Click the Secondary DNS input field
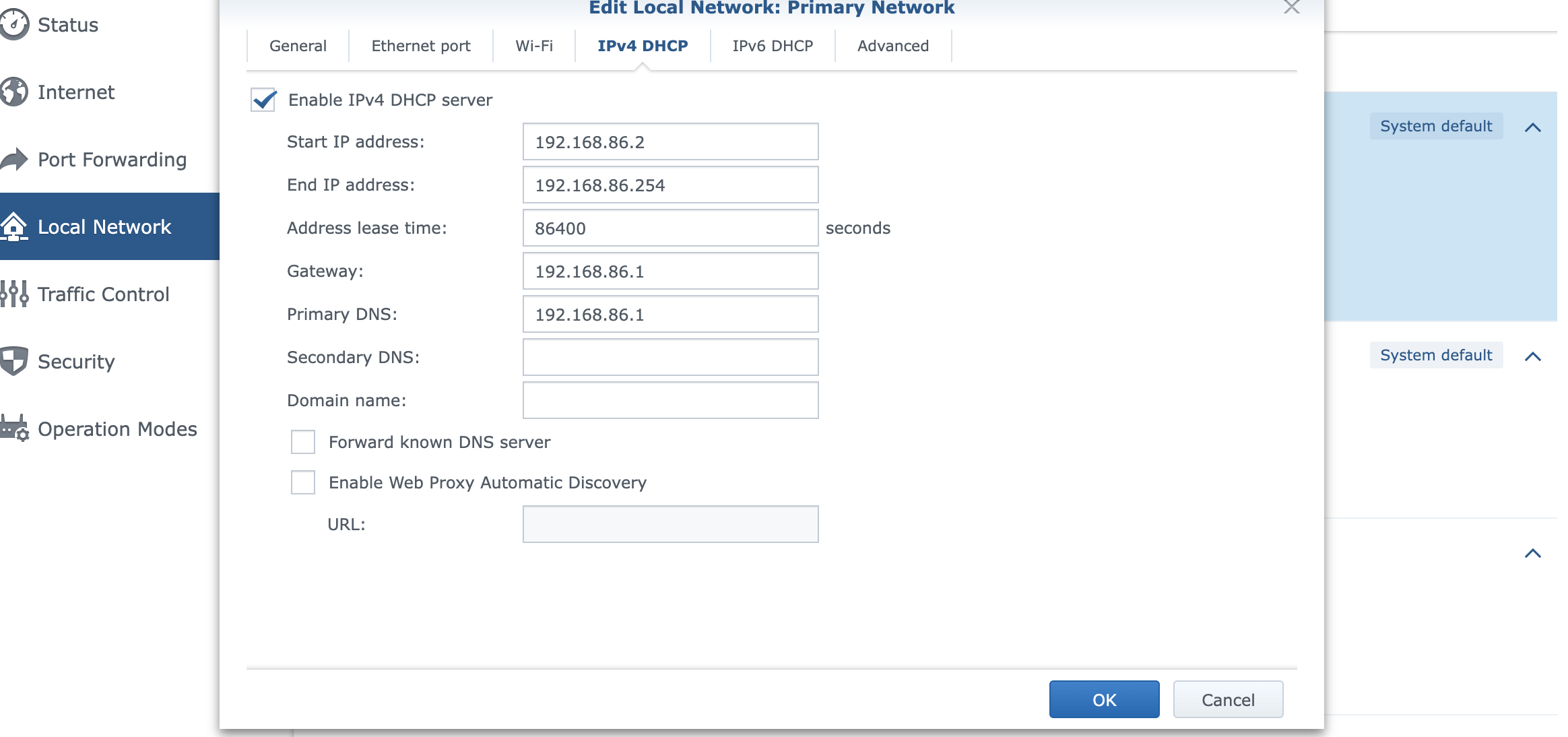This screenshot has width=1568, height=737. click(x=670, y=357)
